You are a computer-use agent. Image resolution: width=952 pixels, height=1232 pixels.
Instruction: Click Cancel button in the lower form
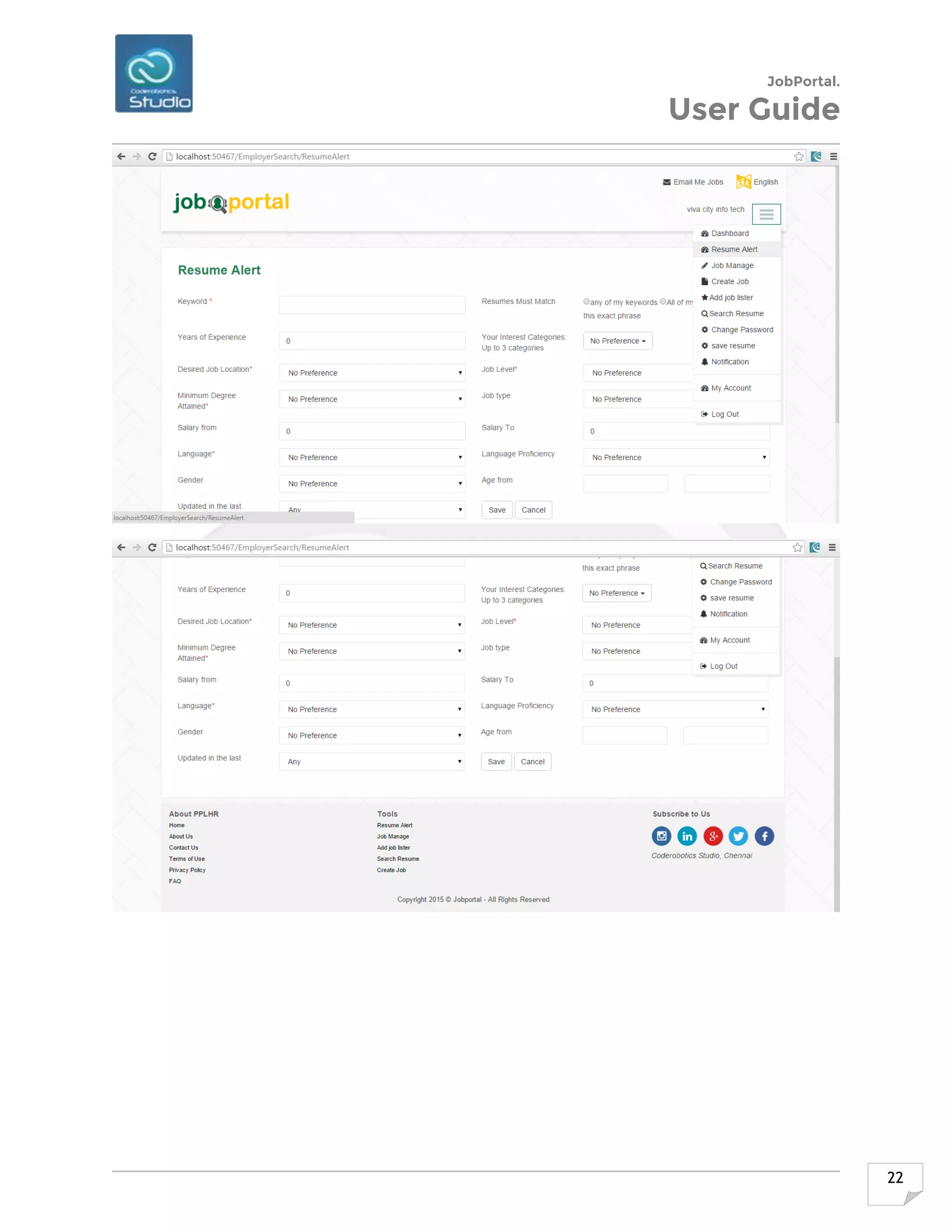click(533, 762)
